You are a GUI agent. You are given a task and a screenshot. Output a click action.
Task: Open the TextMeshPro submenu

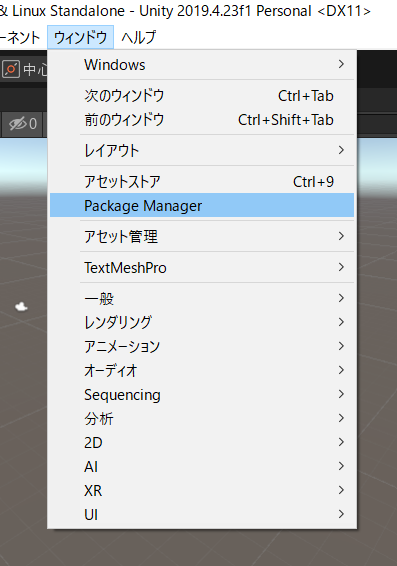[202, 268]
